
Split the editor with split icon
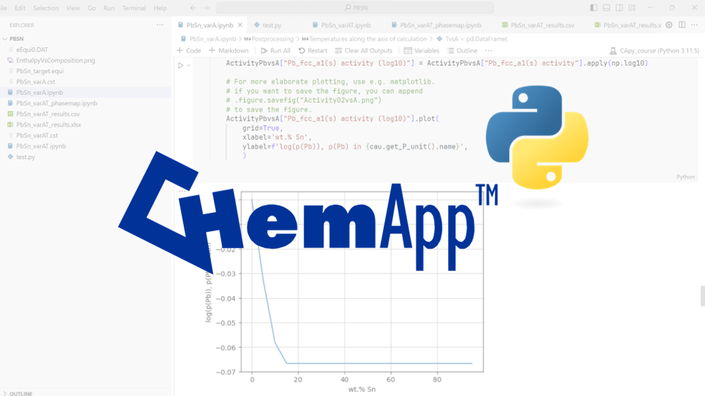click(x=682, y=25)
